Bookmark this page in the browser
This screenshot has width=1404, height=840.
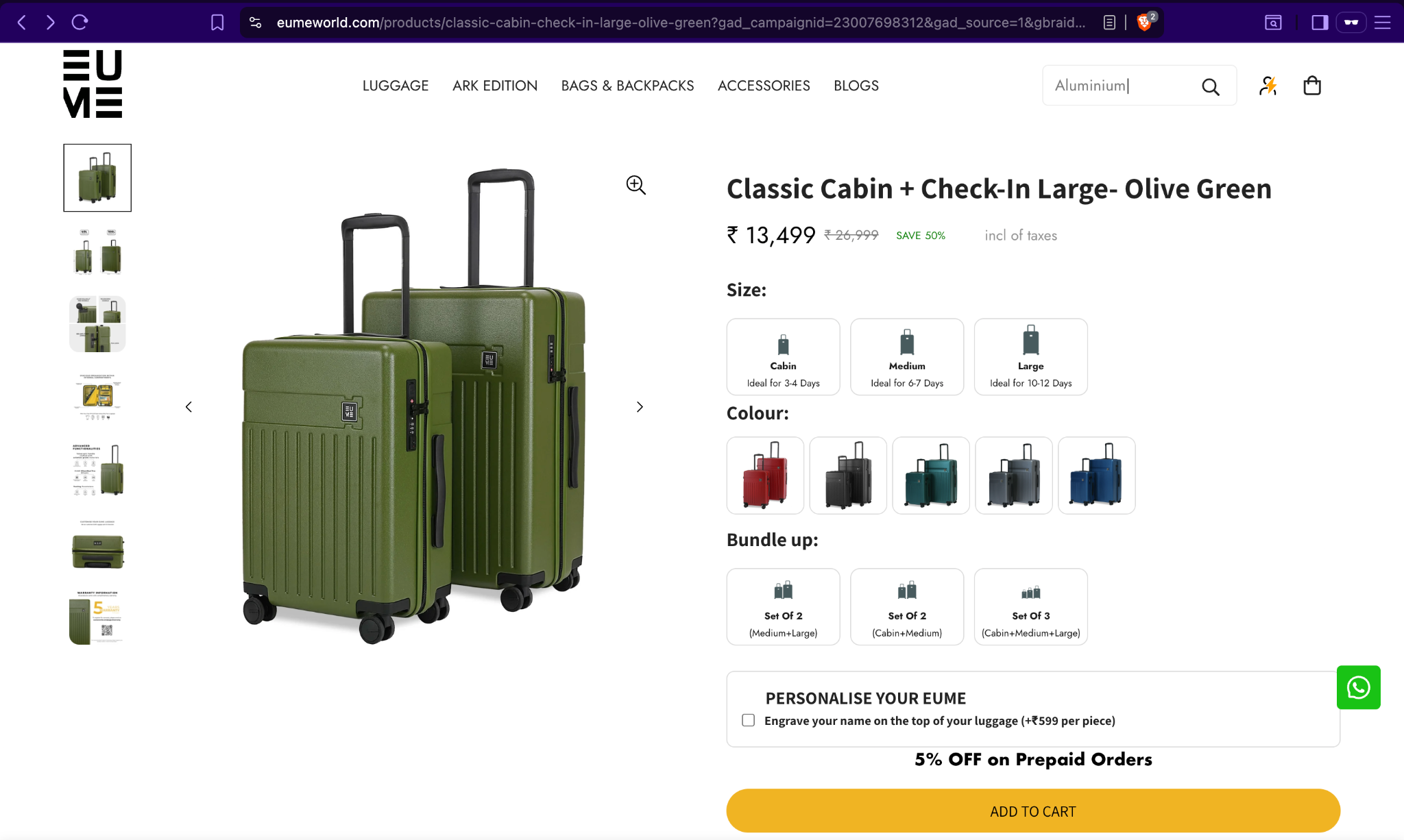[x=217, y=23]
